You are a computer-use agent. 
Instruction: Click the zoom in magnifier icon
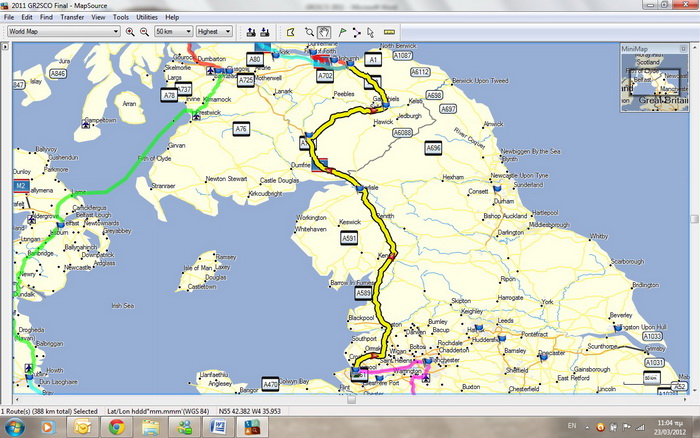pyautogui.click(x=130, y=32)
